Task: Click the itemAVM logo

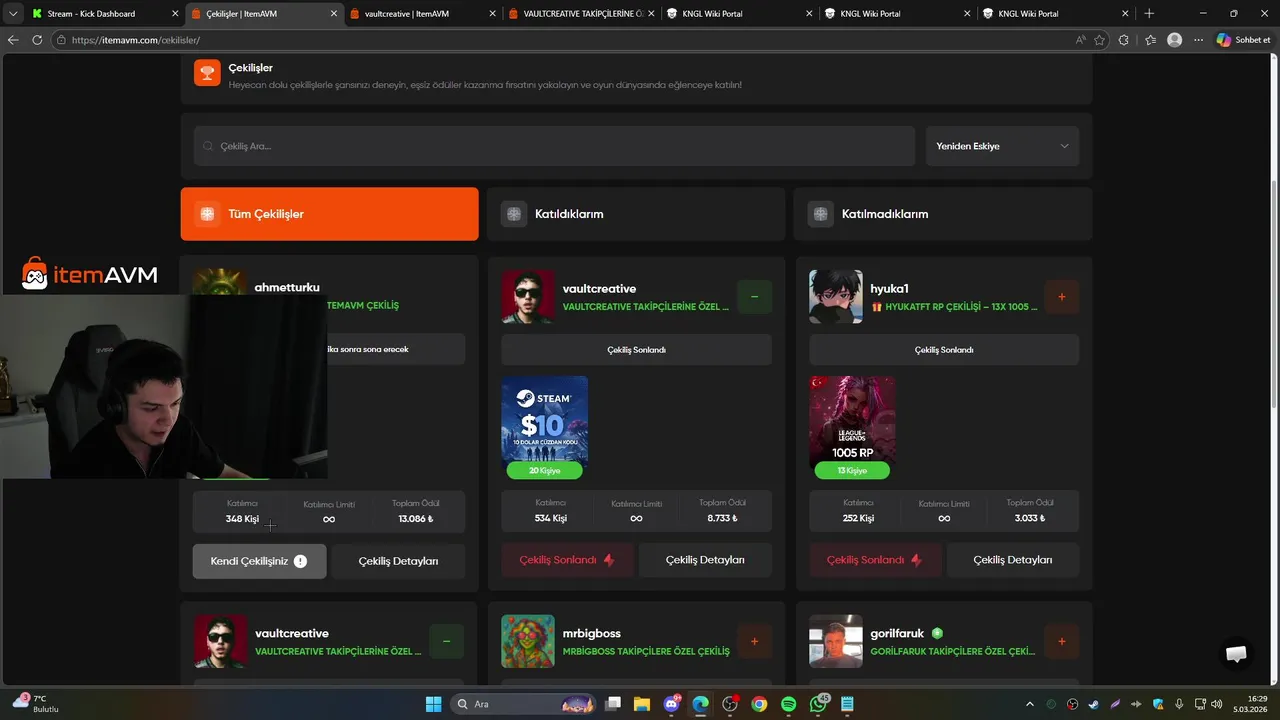Action: point(90,274)
